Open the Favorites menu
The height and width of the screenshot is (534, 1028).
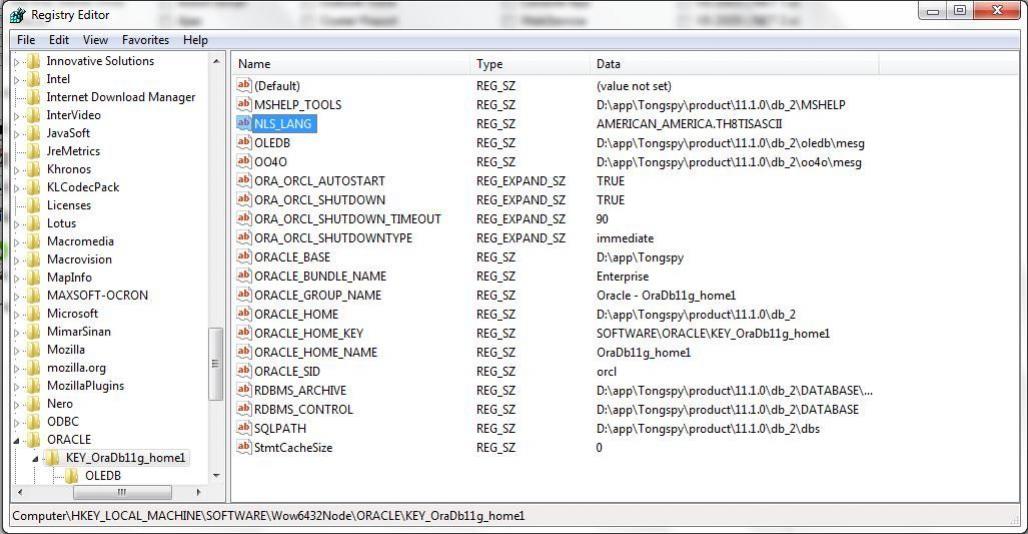click(146, 40)
